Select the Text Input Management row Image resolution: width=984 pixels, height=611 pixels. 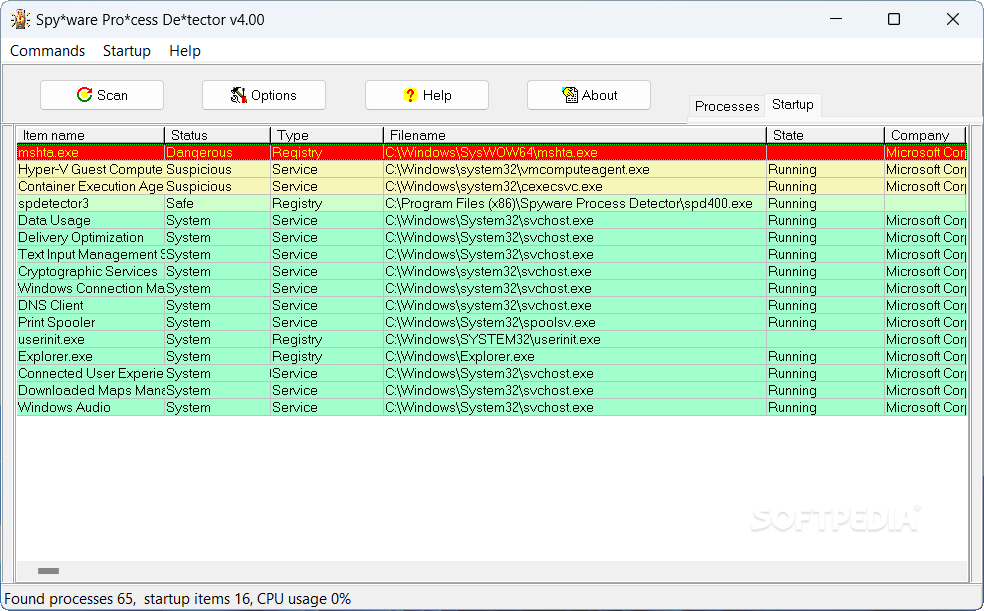(491, 254)
